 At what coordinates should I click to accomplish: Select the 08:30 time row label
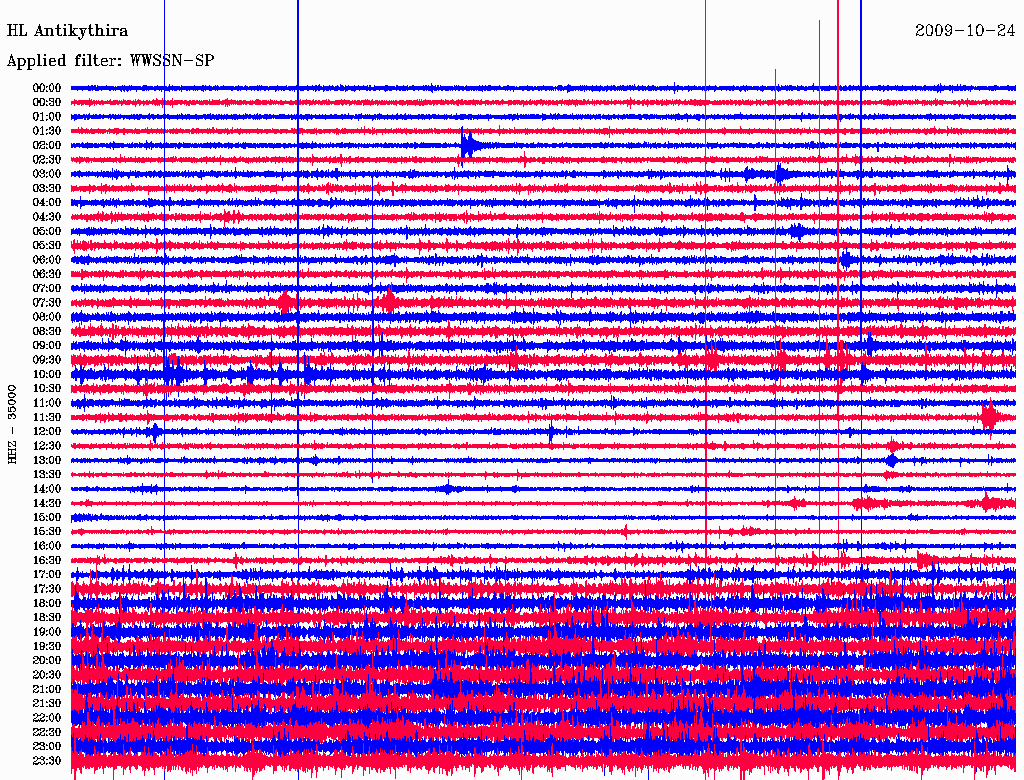(x=47, y=331)
